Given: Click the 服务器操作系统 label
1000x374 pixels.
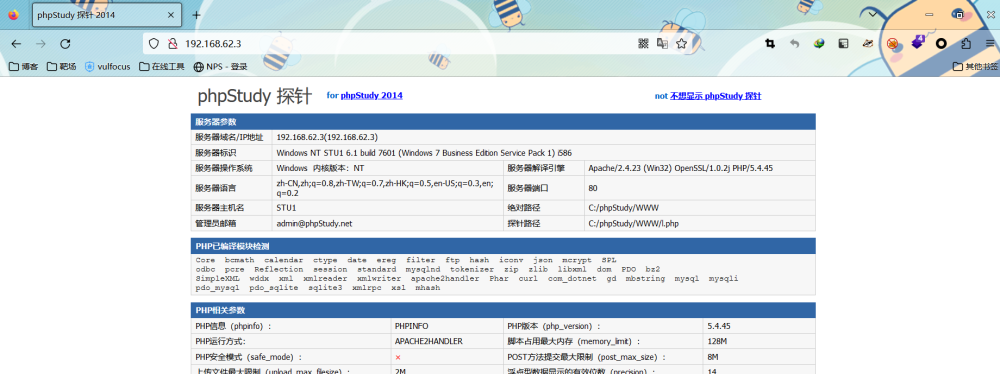Looking at the screenshot, I should coord(224,168).
